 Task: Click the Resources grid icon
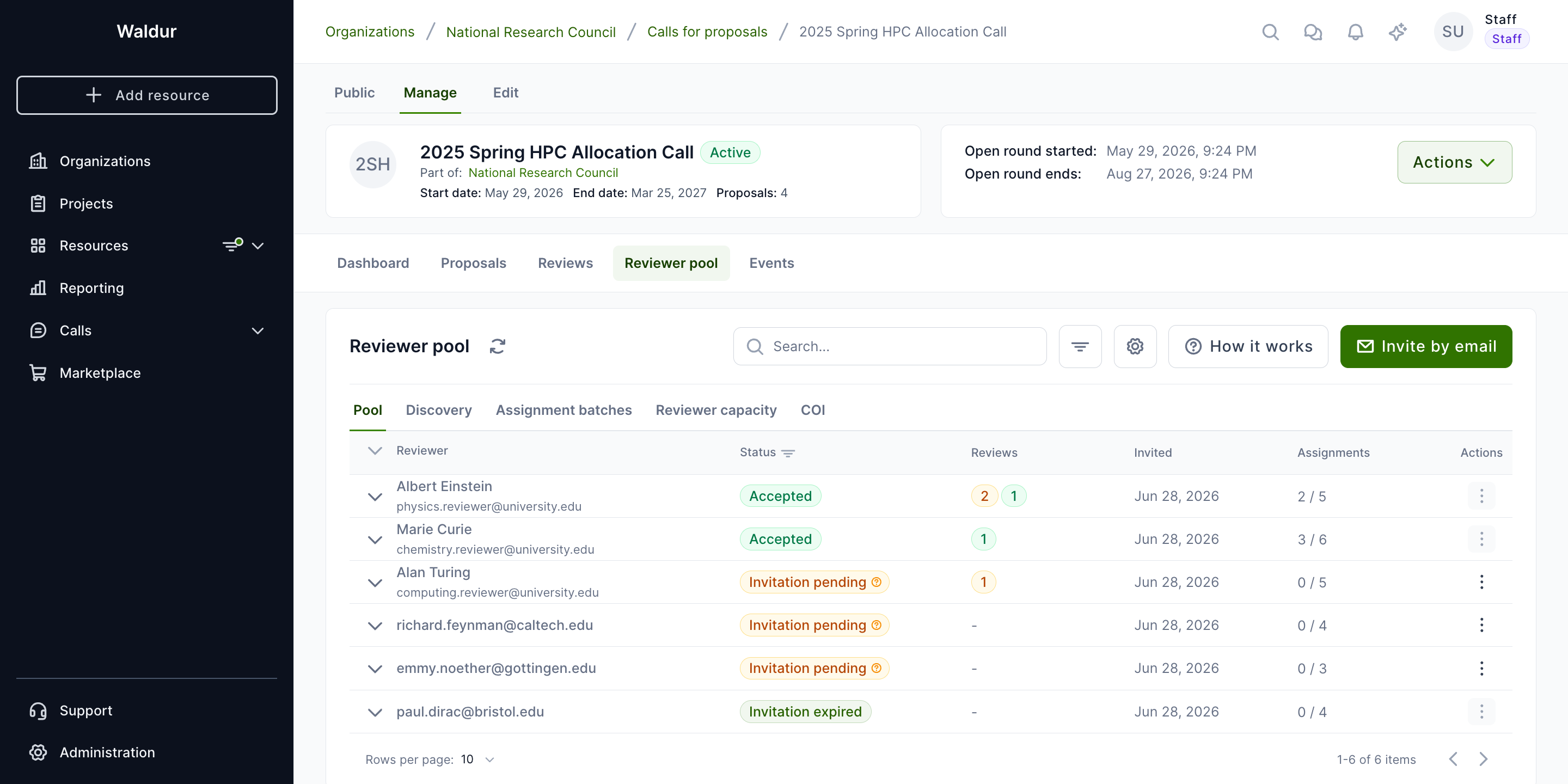(x=38, y=246)
